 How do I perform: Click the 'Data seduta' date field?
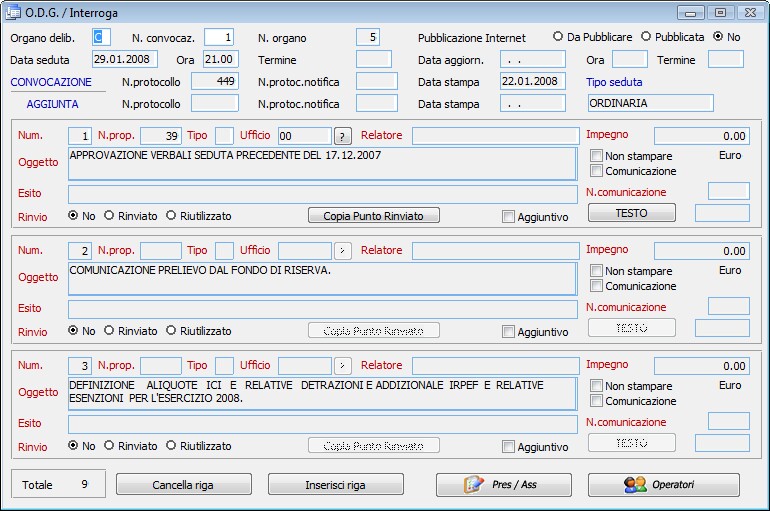[126, 59]
